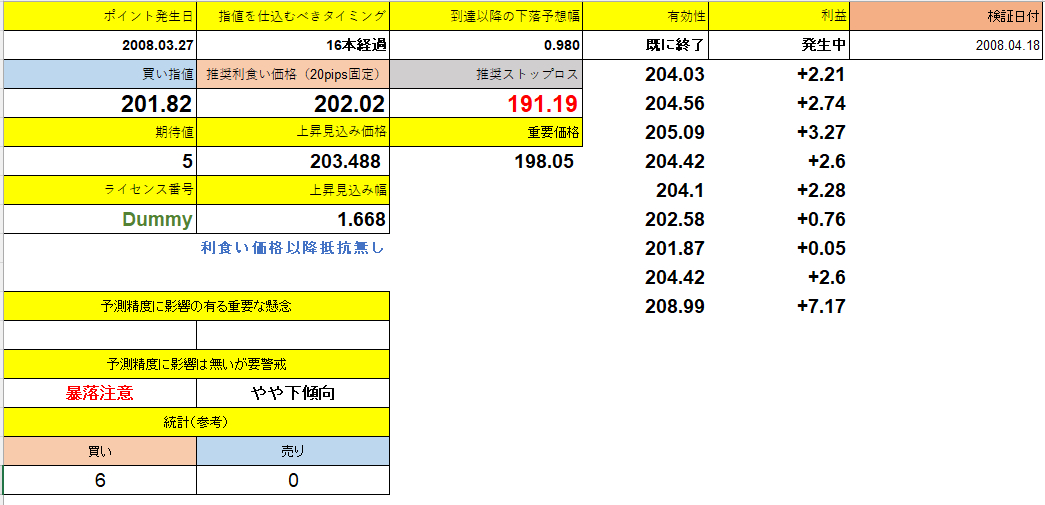The width and height of the screenshot is (1045, 505).
Task: Click the green Dummy license cell
Action: (100, 219)
